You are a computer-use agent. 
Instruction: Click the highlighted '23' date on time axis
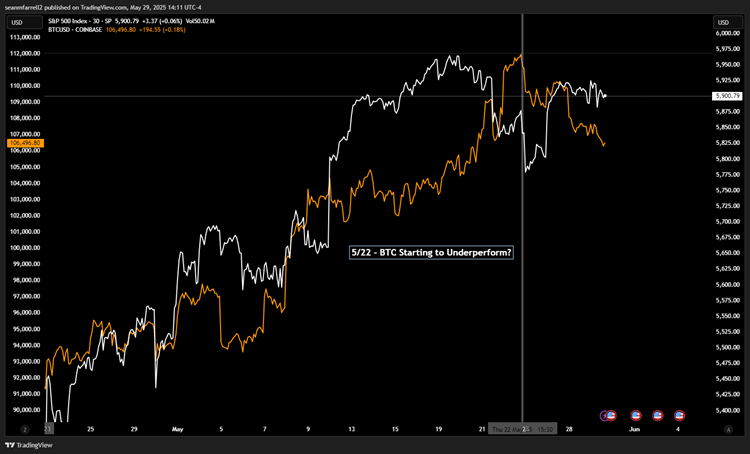pos(48,429)
